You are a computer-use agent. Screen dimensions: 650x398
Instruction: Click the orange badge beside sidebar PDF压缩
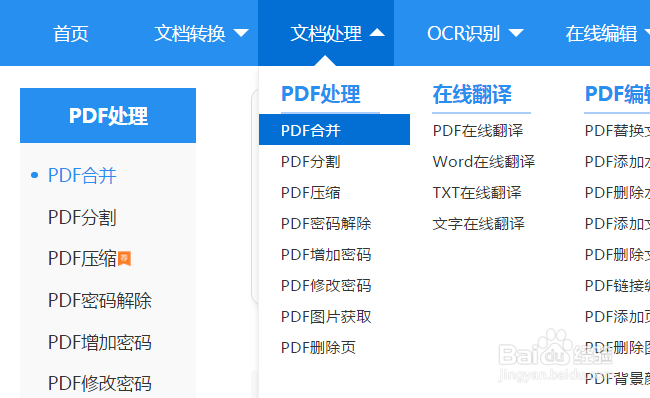coord(124,258)
